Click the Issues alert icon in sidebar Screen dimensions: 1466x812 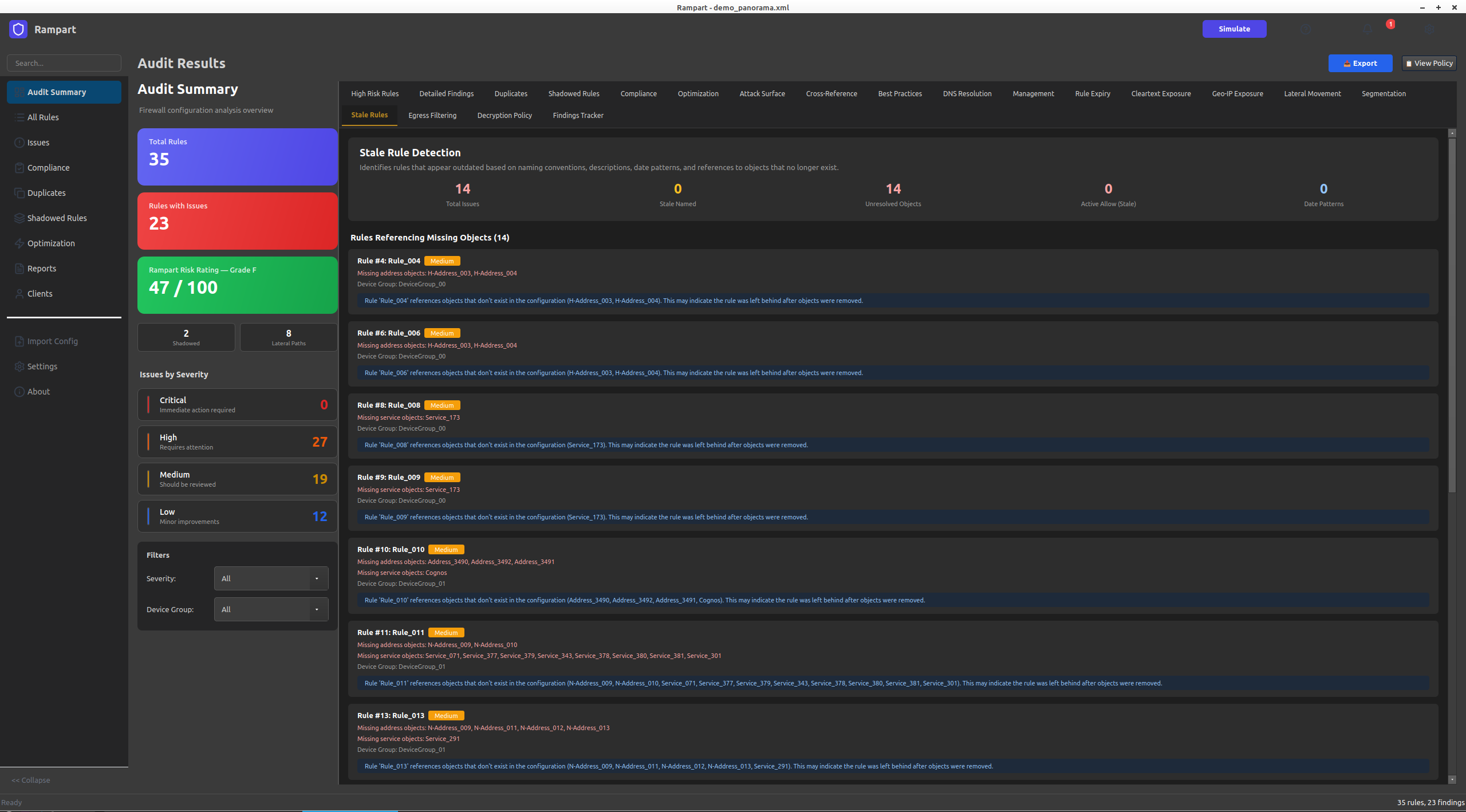coord(19,143)
